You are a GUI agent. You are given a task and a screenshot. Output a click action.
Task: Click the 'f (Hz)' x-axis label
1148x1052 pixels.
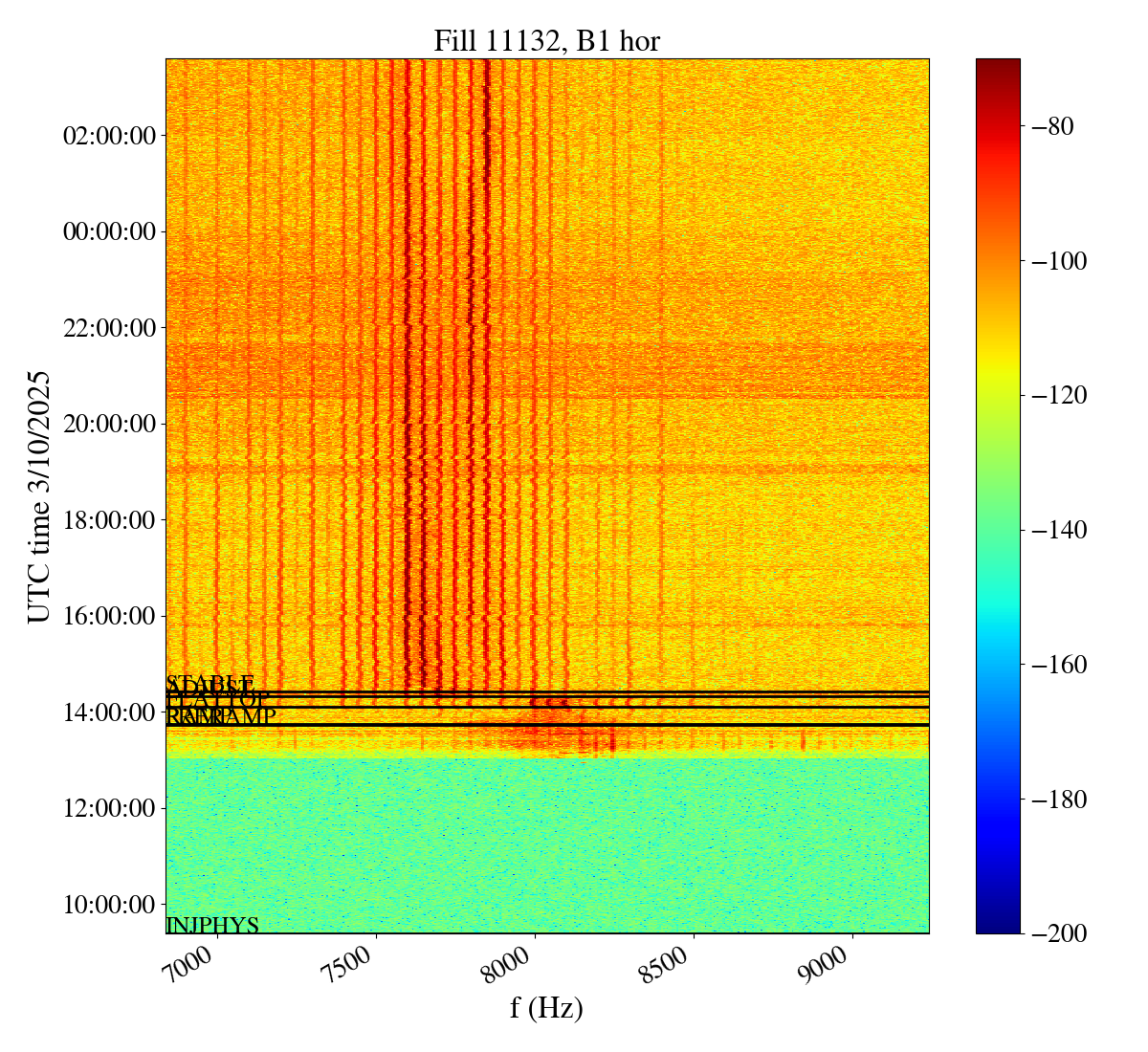point(546,1007)
